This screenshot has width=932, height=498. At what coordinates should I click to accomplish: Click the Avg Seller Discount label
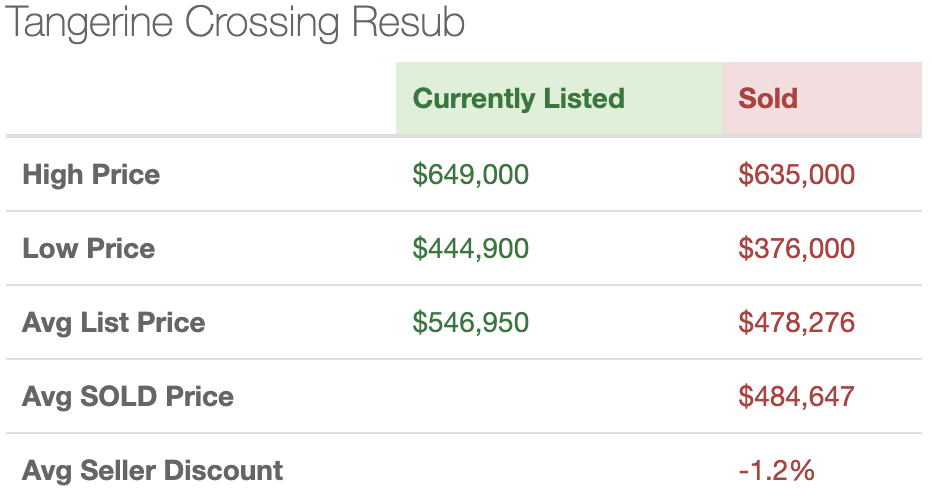pyautogui.click(x=152, y=471)
